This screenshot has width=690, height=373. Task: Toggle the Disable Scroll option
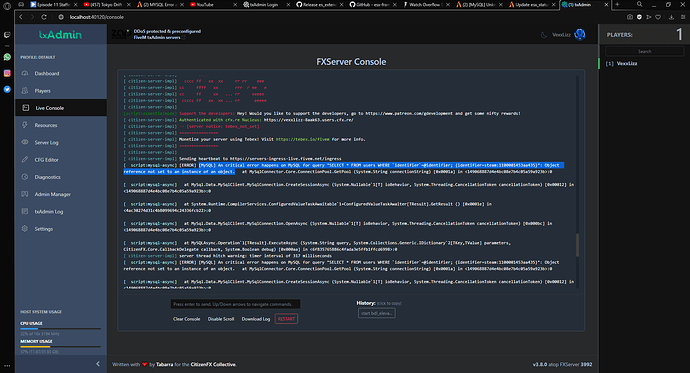pyautogui.click(x=221, y=319)
